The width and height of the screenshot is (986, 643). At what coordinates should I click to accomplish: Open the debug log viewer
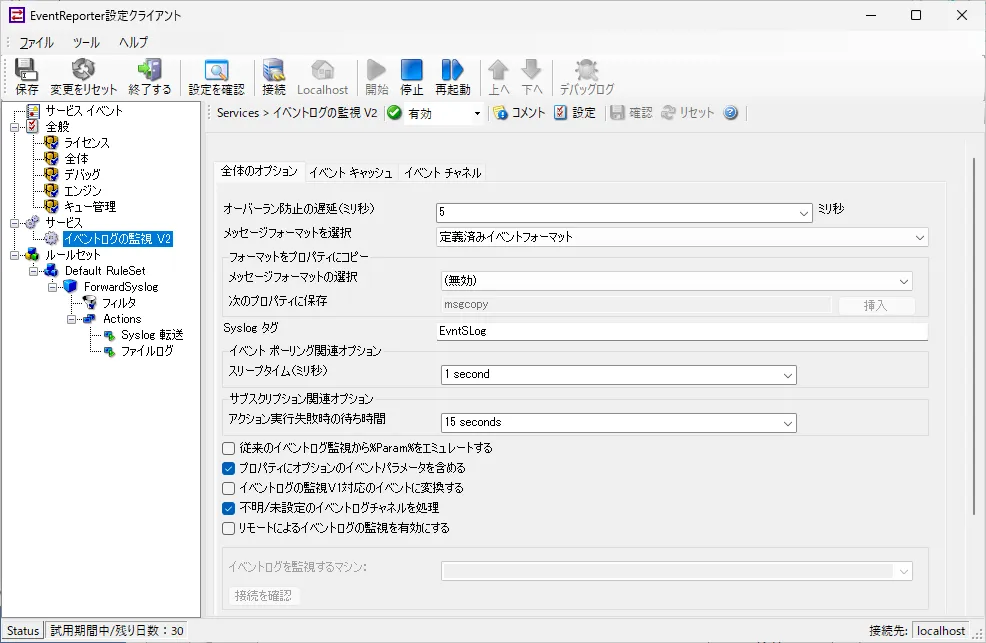[585, 75]
